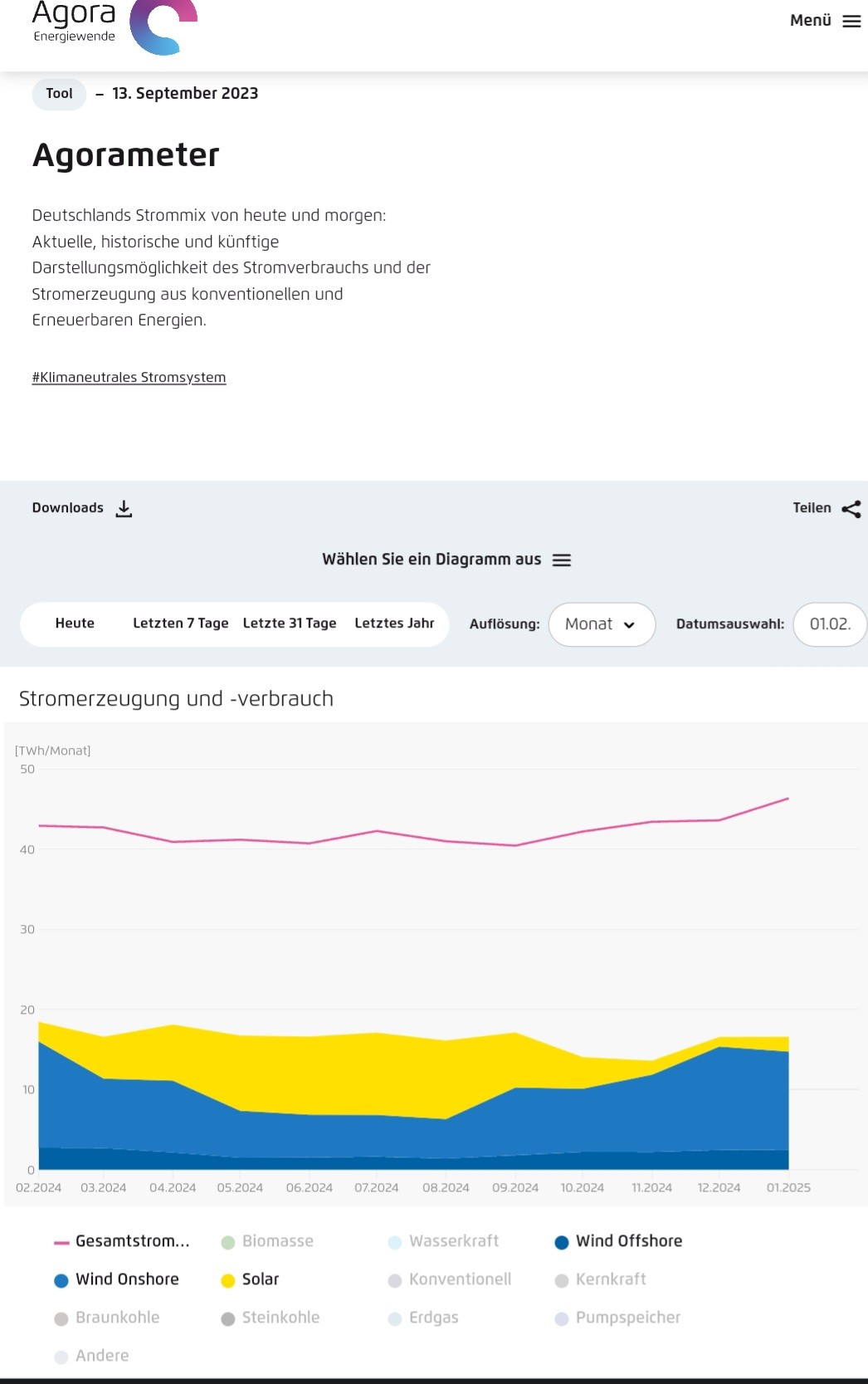Switch to Letztes Jahr range
This screenshot has width=868, height=1384.
pos(394,624)
